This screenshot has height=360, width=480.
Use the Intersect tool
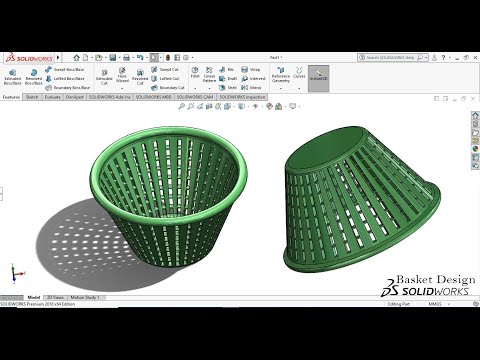pyautogui.click(x=254, y=78)
